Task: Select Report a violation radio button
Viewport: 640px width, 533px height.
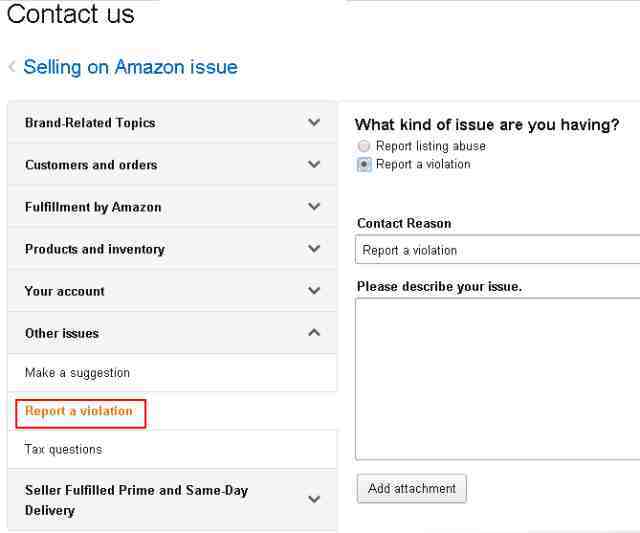Action: (x=364, y=164)
